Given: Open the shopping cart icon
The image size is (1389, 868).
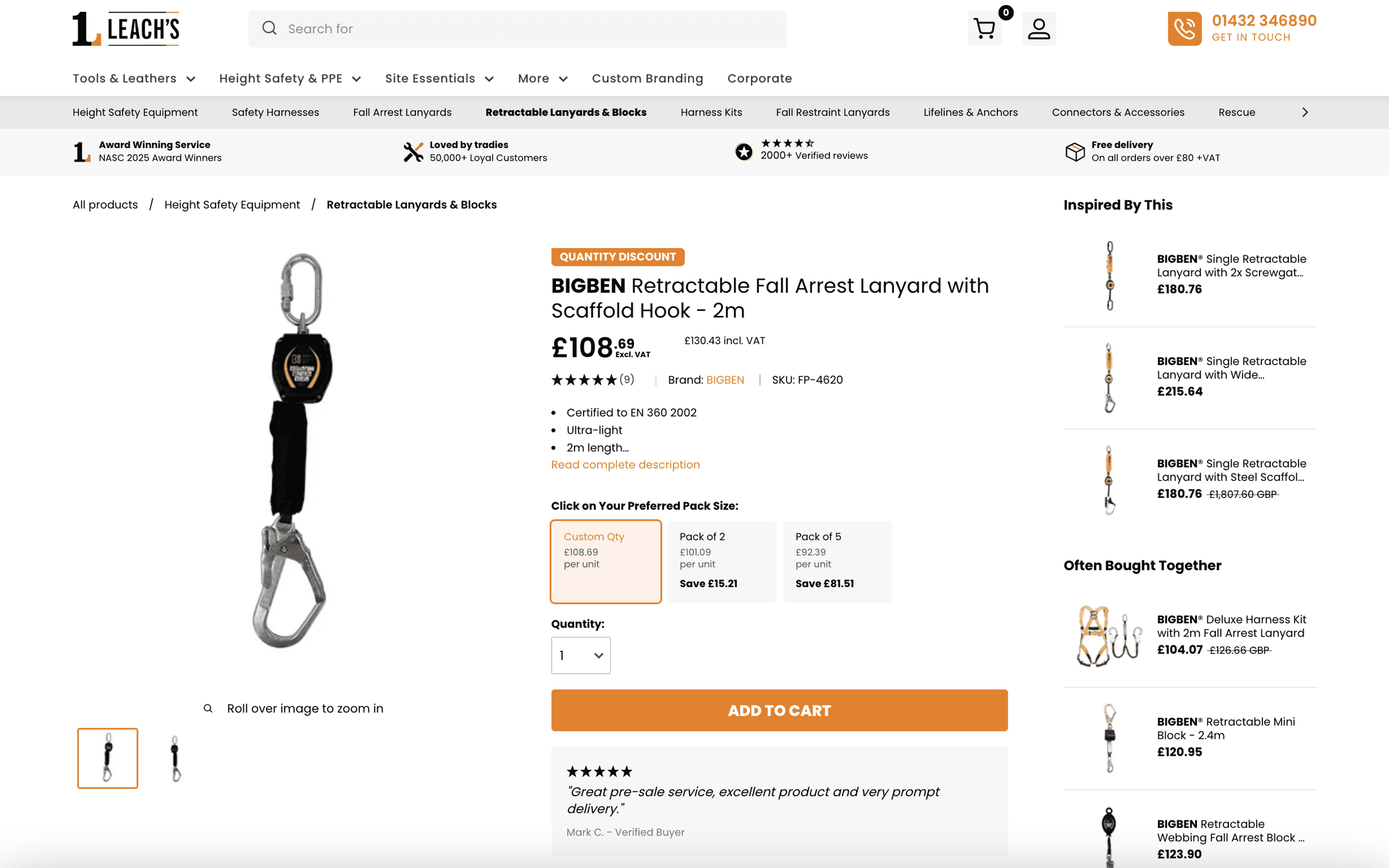Looking at the screenshot, I should (x=984, y=29).
